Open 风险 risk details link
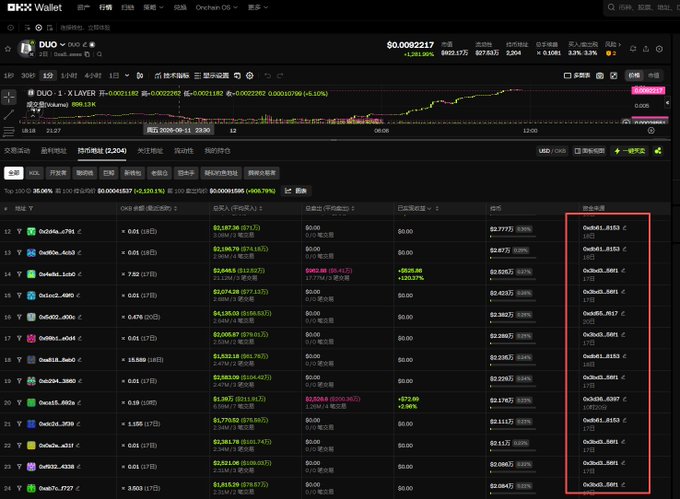This screenshot has width=680, height=499. pyautogui.click(x=613, y=44)
